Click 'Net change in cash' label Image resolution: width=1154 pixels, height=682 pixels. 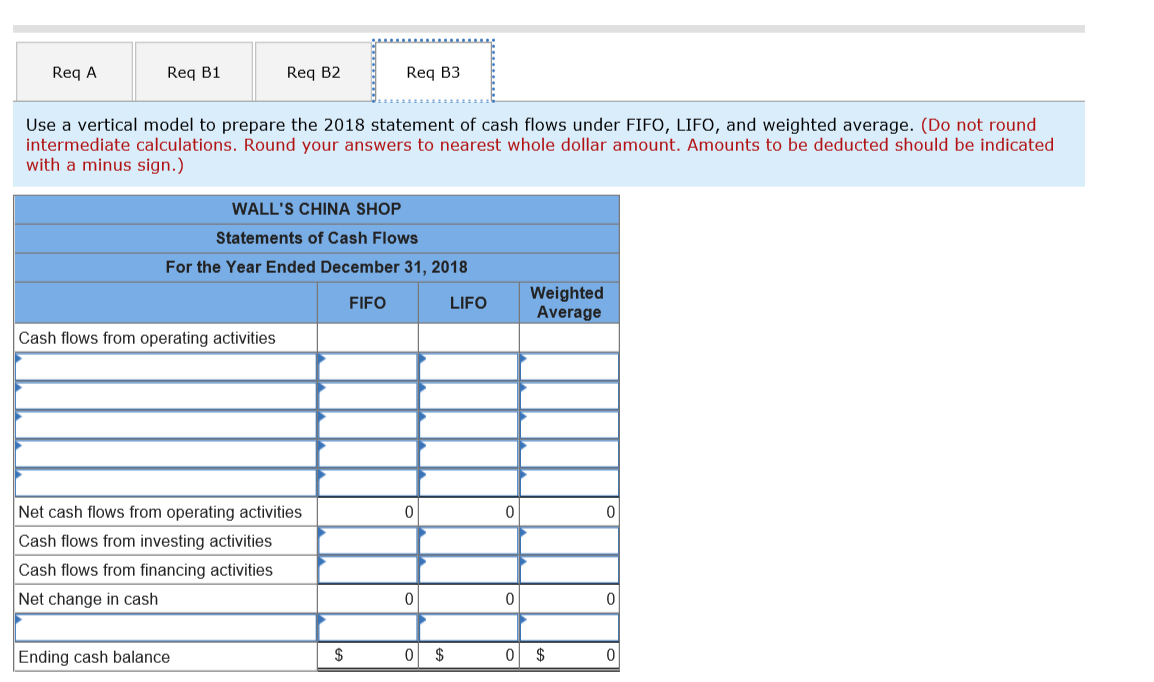88,599
